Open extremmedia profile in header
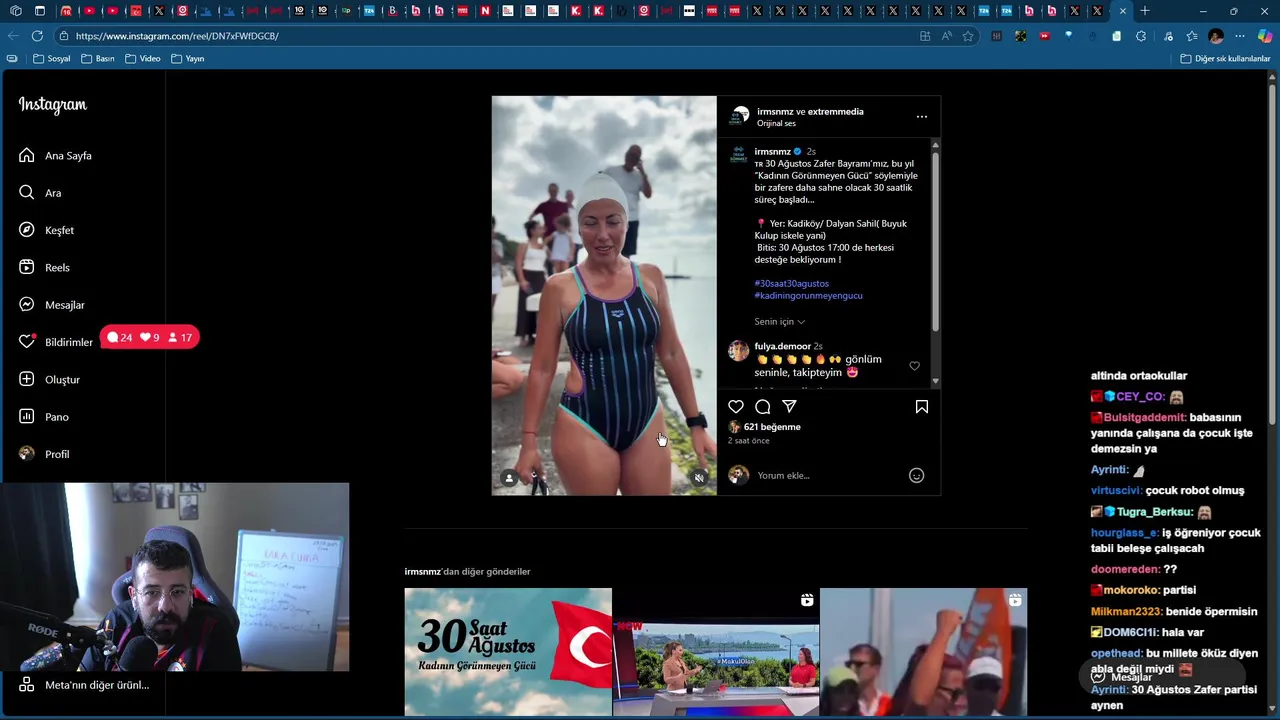 click(x=836, y=112)
